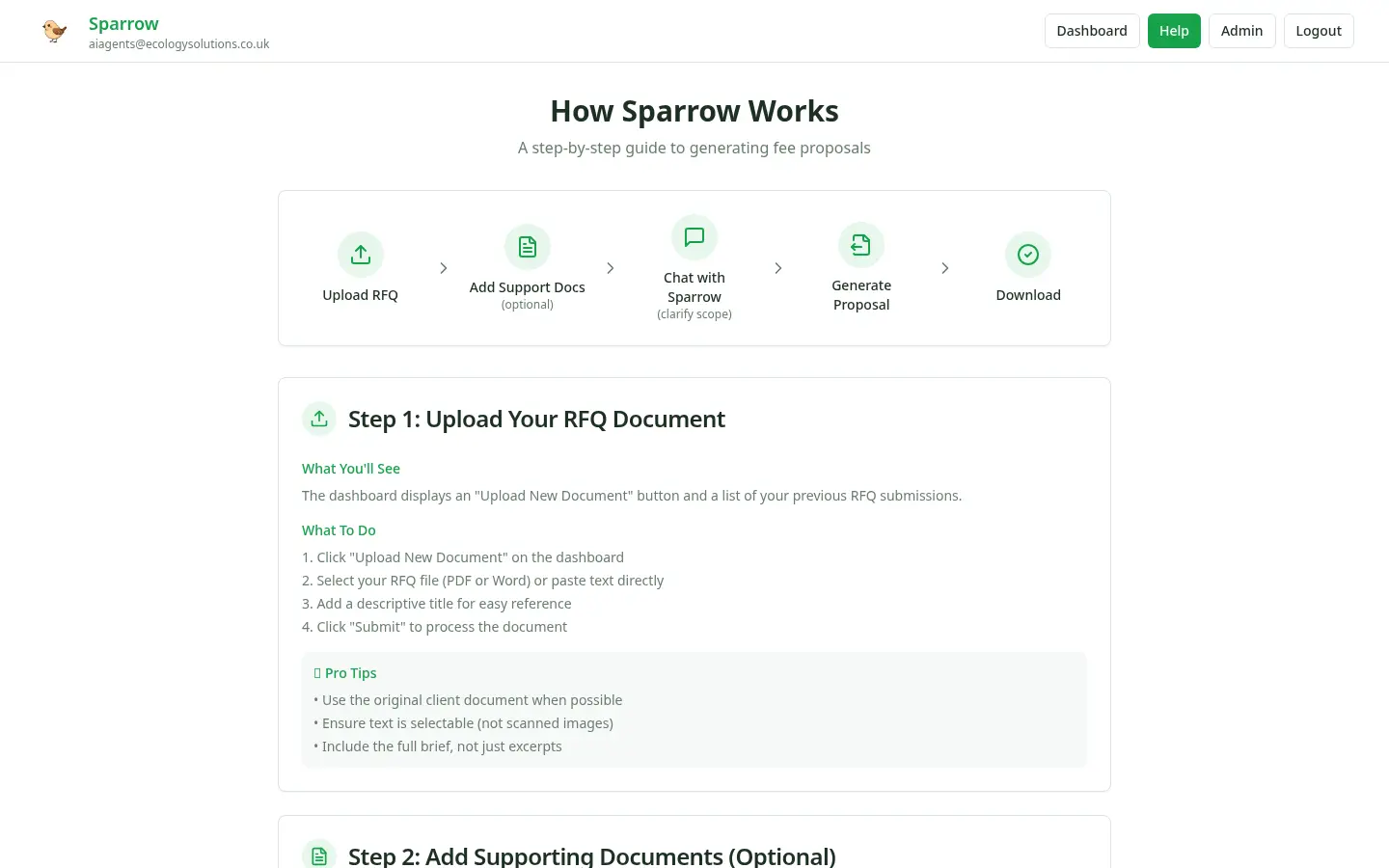1389x868 pixels.
Task: Click the "(clarify scope)" note under Chat with Sparrow
Action: click(694, 314)
